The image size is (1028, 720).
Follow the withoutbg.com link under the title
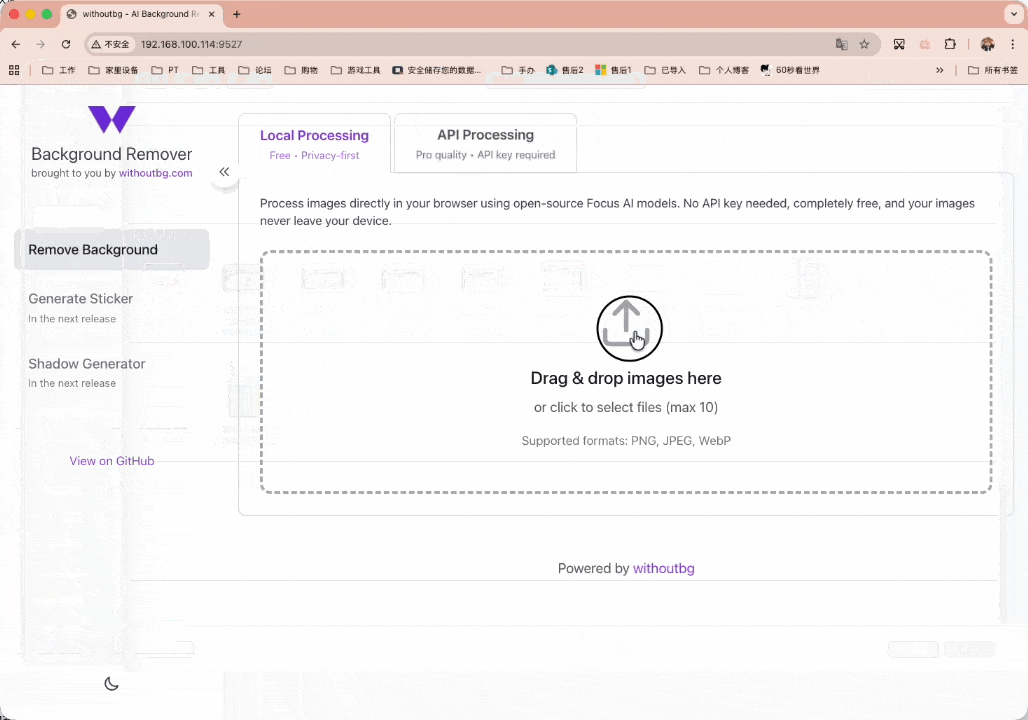pyautogui.click(x=155, y=173)
